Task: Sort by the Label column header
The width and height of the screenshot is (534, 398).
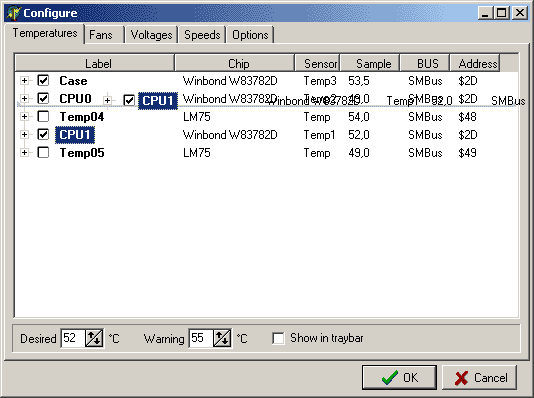Action: point(95,63)
